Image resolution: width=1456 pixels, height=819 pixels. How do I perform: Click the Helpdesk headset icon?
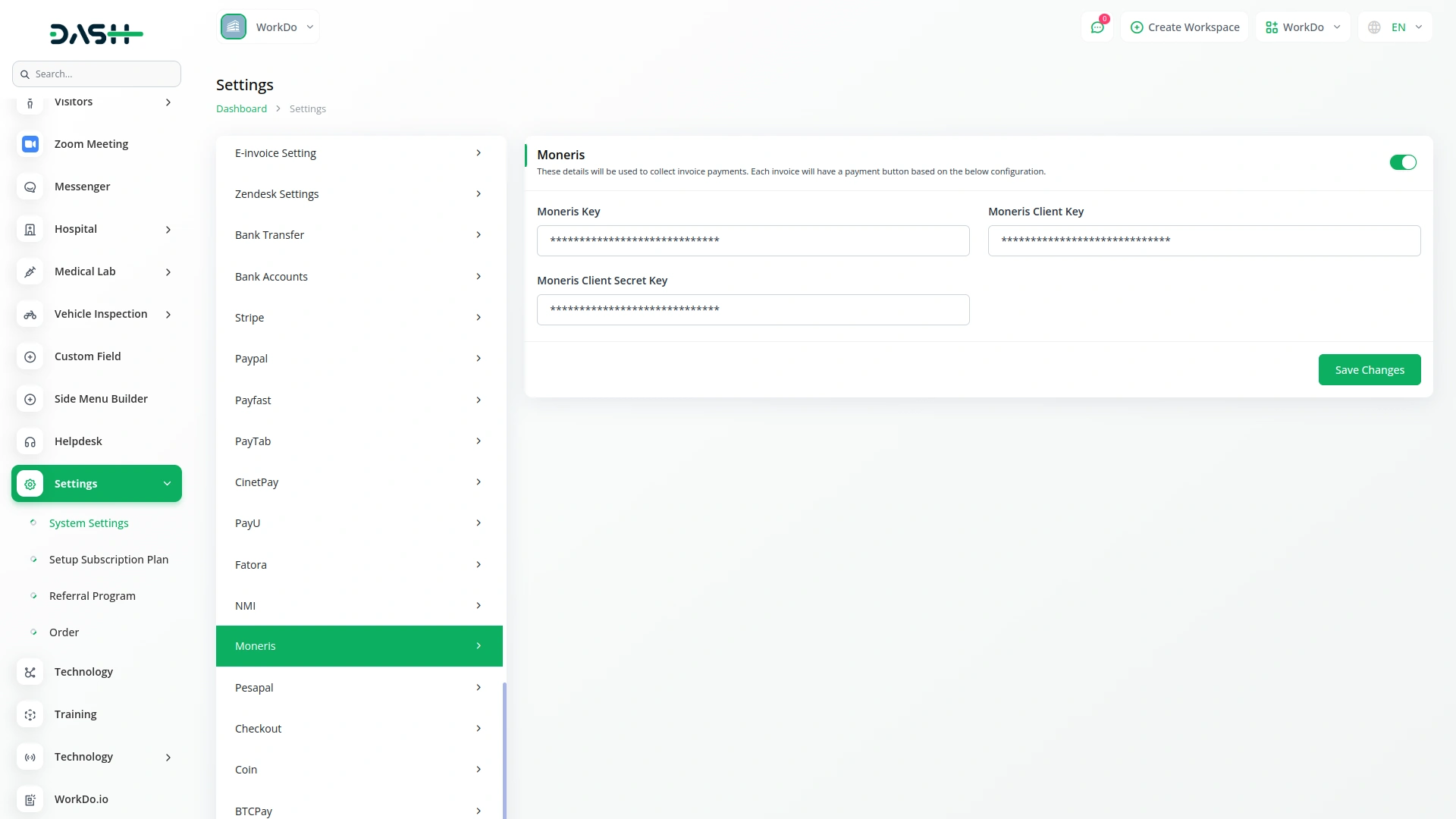point(30,441)
